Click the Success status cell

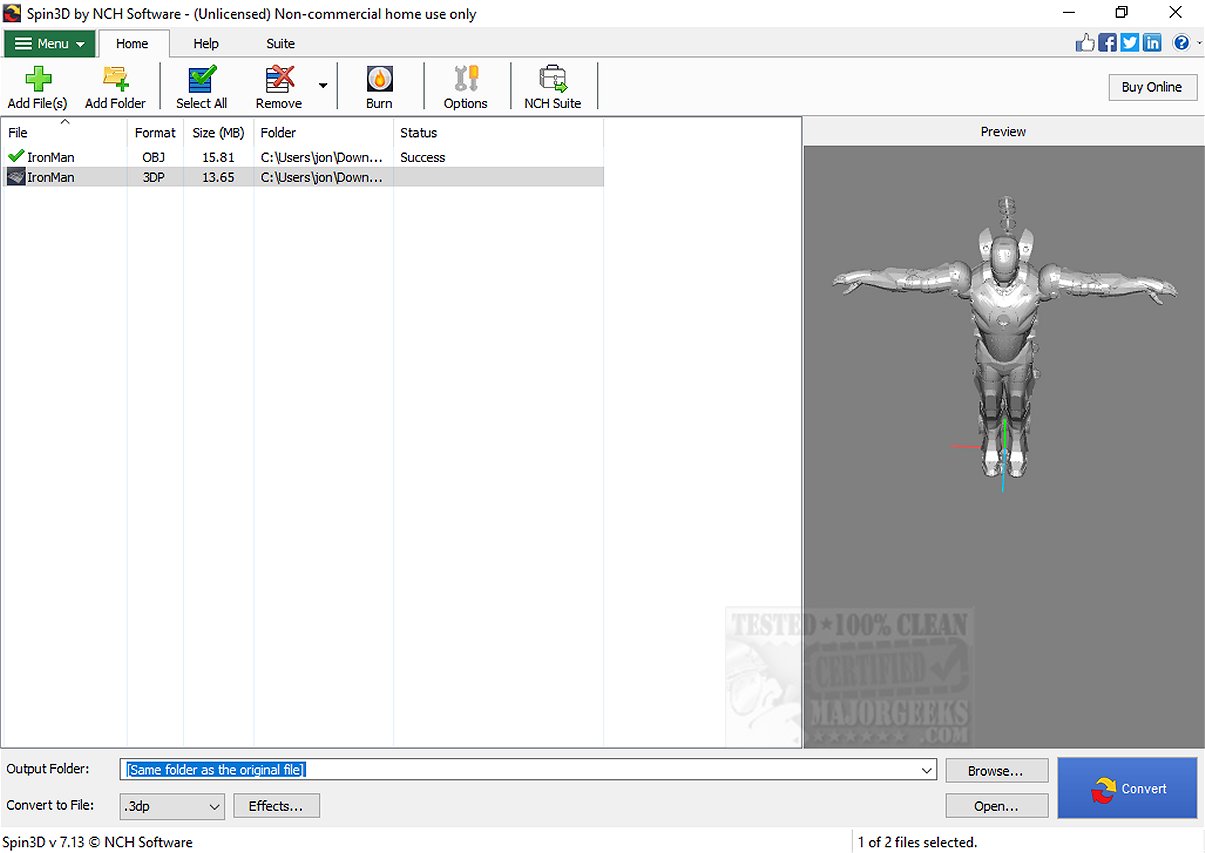[x=422, y=157]
